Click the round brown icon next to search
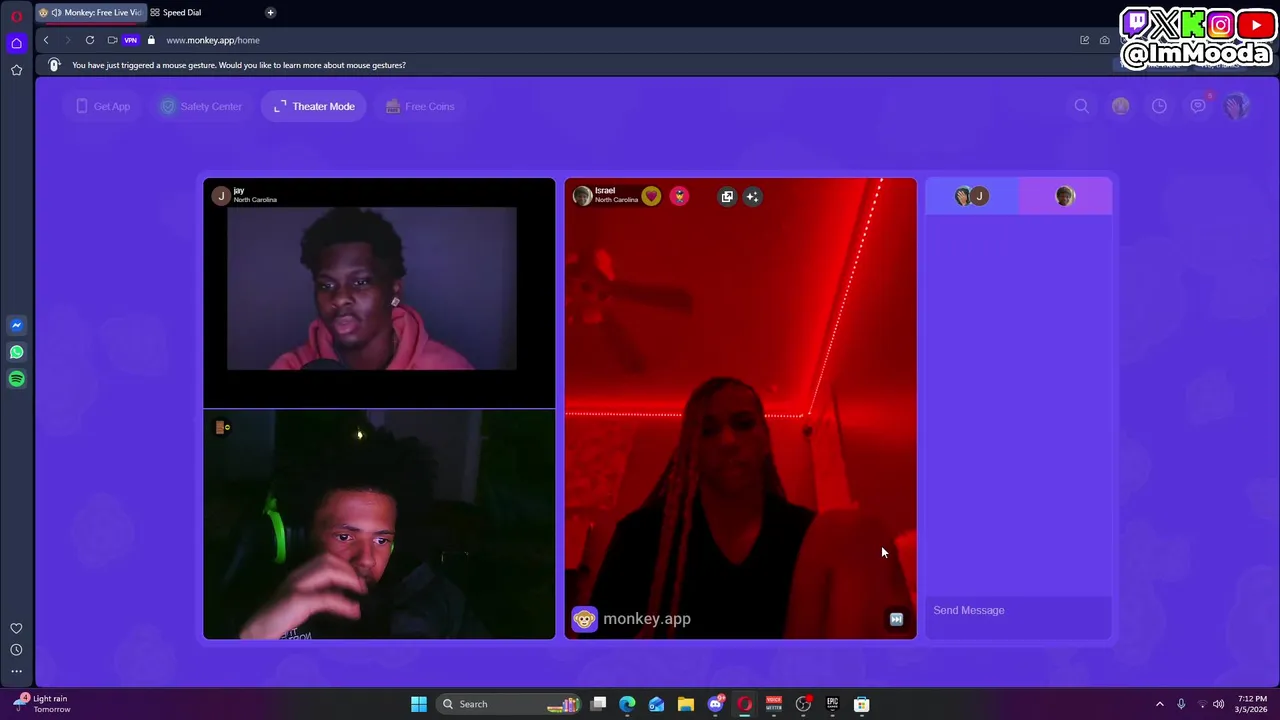This screenshot has width=1280, height=720. (1120, 106)
